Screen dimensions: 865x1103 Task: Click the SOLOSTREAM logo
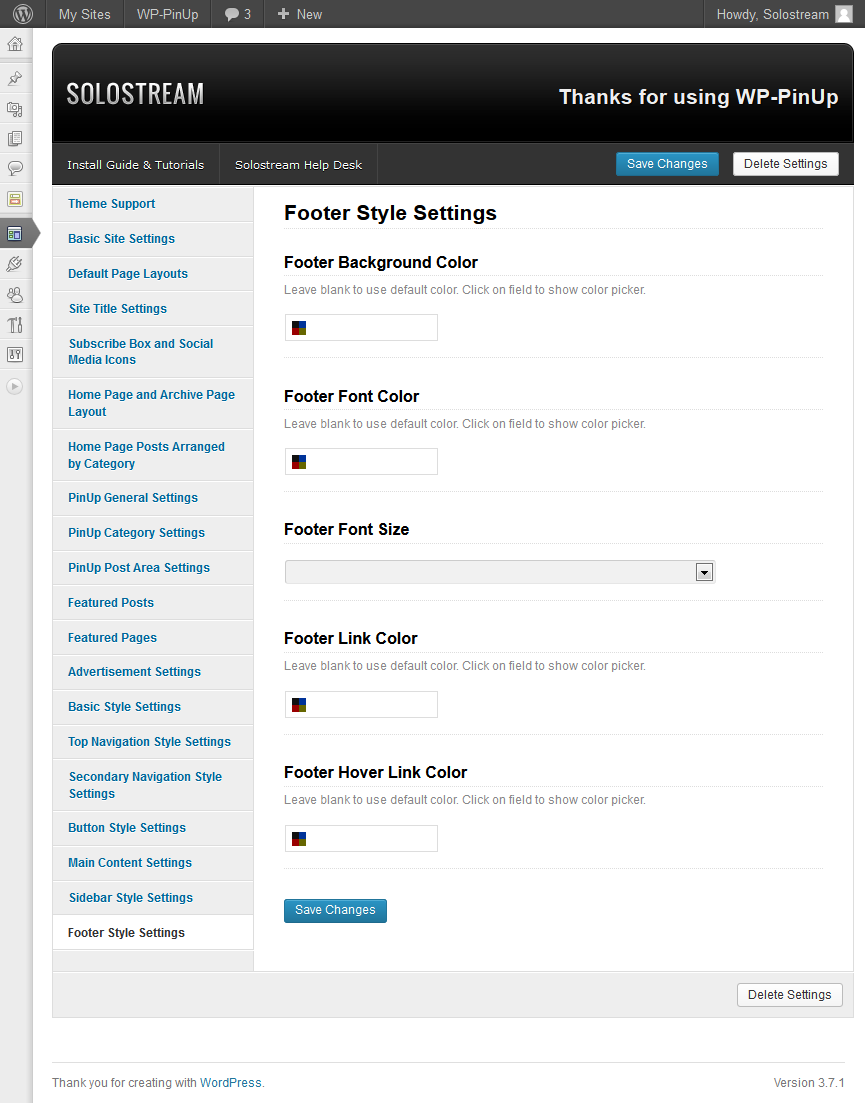tap(135, 94)
